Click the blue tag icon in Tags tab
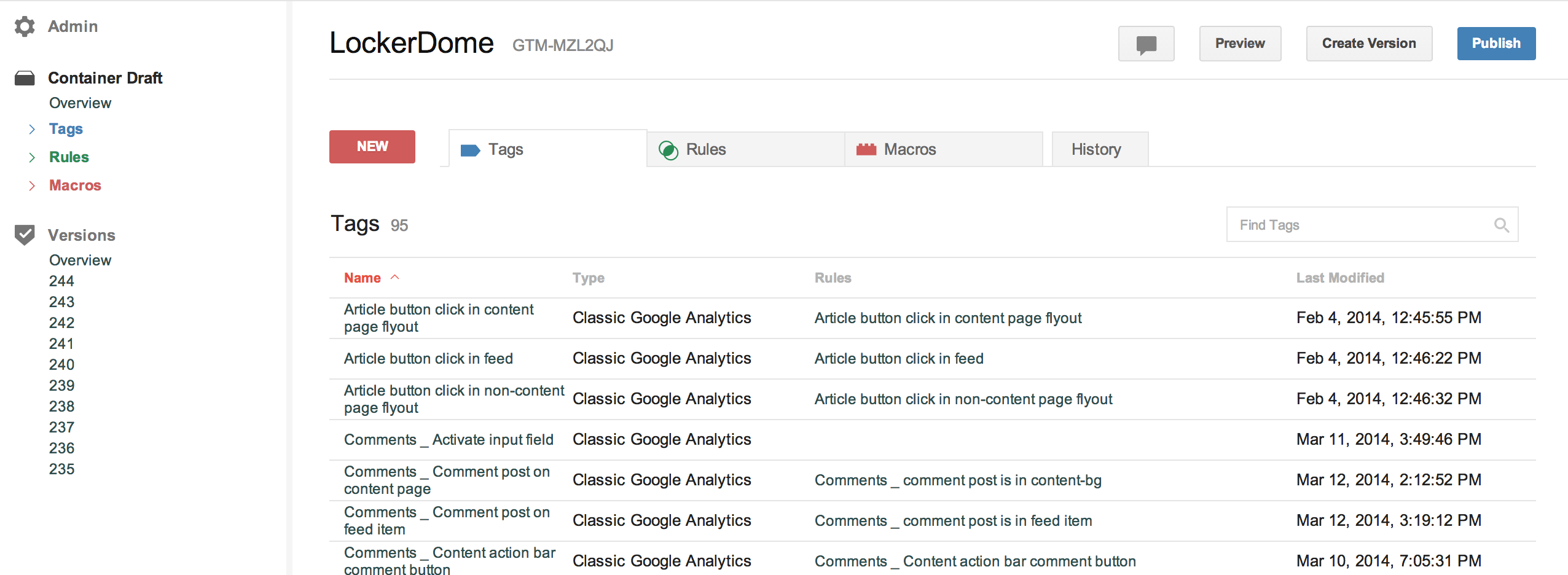1568x575 pixels. click(470, 150)
